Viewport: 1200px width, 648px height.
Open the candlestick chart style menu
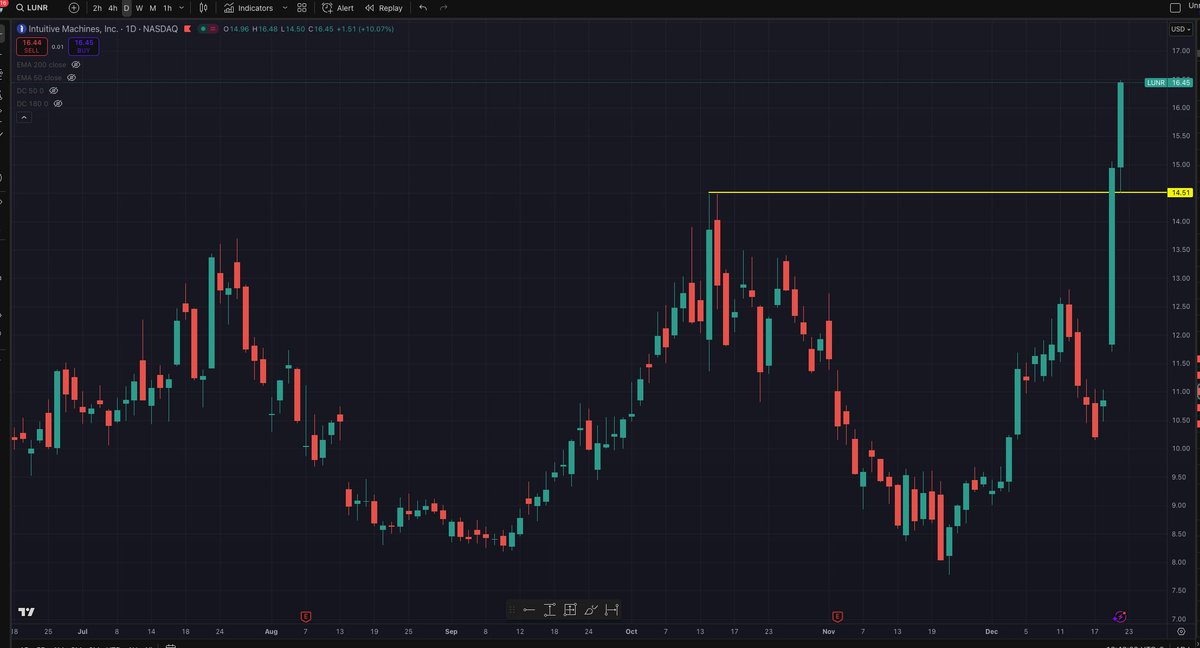click(x=203, y=8)
